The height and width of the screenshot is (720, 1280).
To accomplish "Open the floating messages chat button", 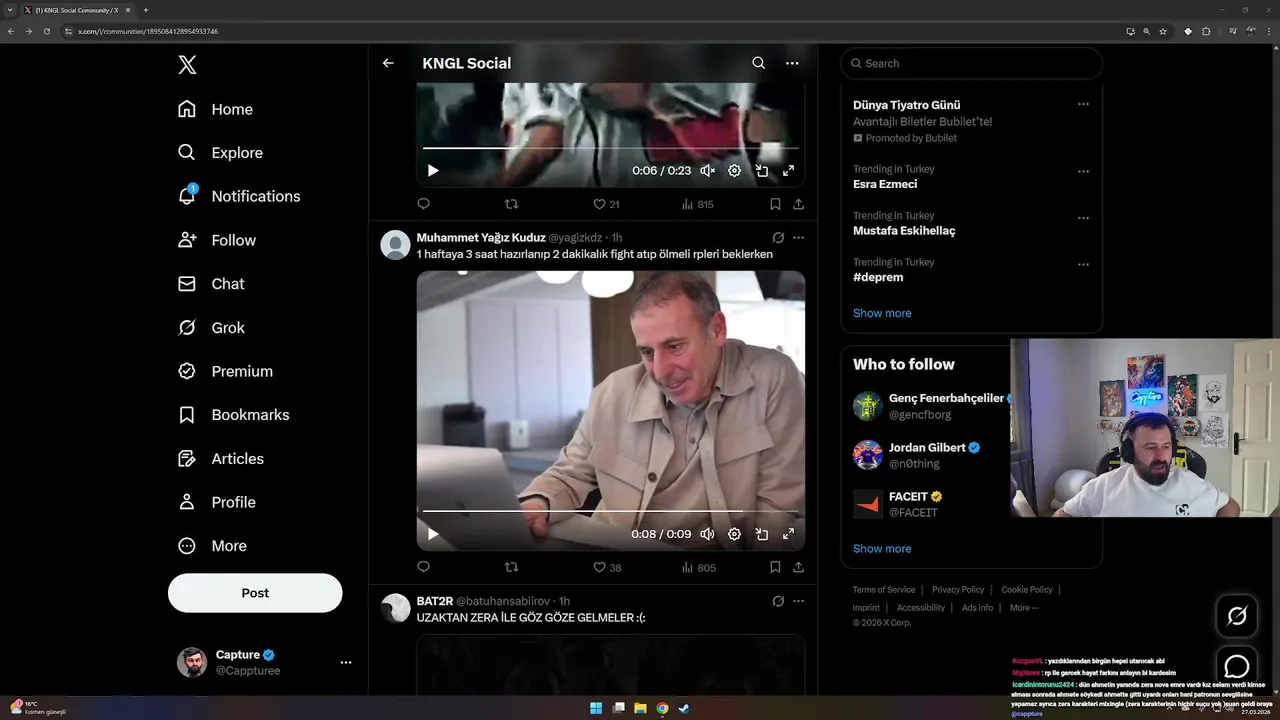I will 1237,667.
